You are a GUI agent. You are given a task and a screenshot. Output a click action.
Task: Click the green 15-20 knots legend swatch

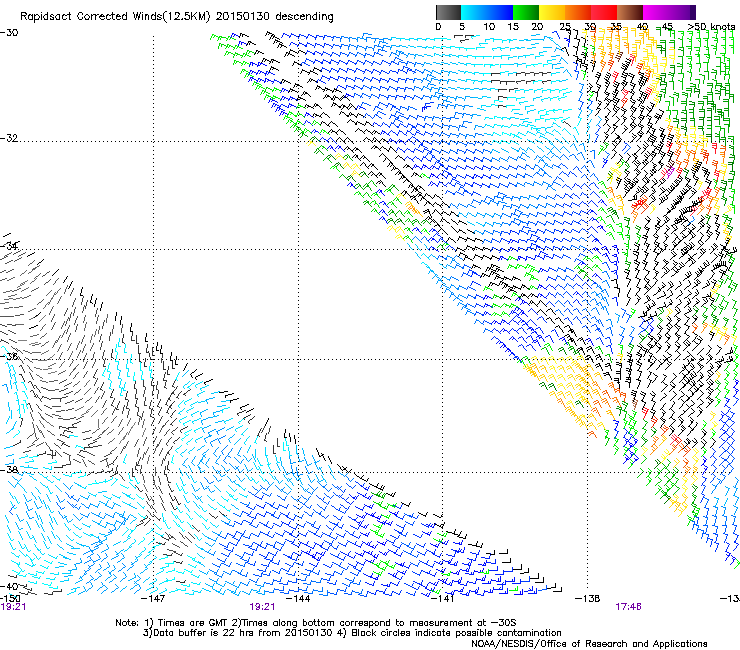526,12
